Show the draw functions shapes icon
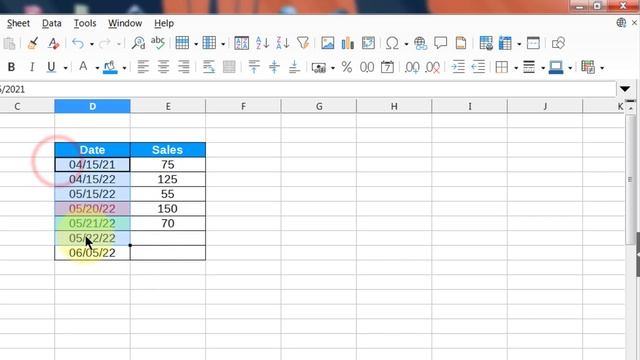The width and height of the screenshot is (640, 360). (x=558, y=43)
